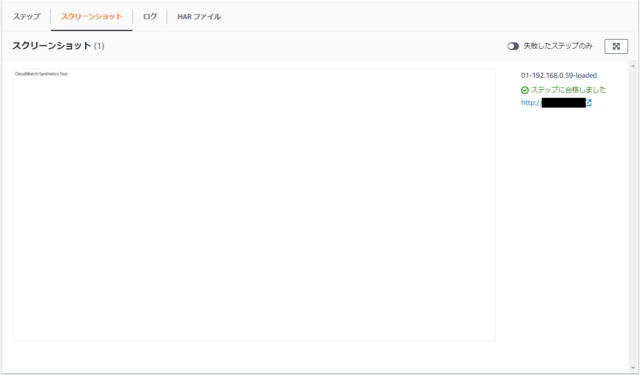Open the HAR ファイル tab
The image size is (640, 375).
(x=199, y=17)
